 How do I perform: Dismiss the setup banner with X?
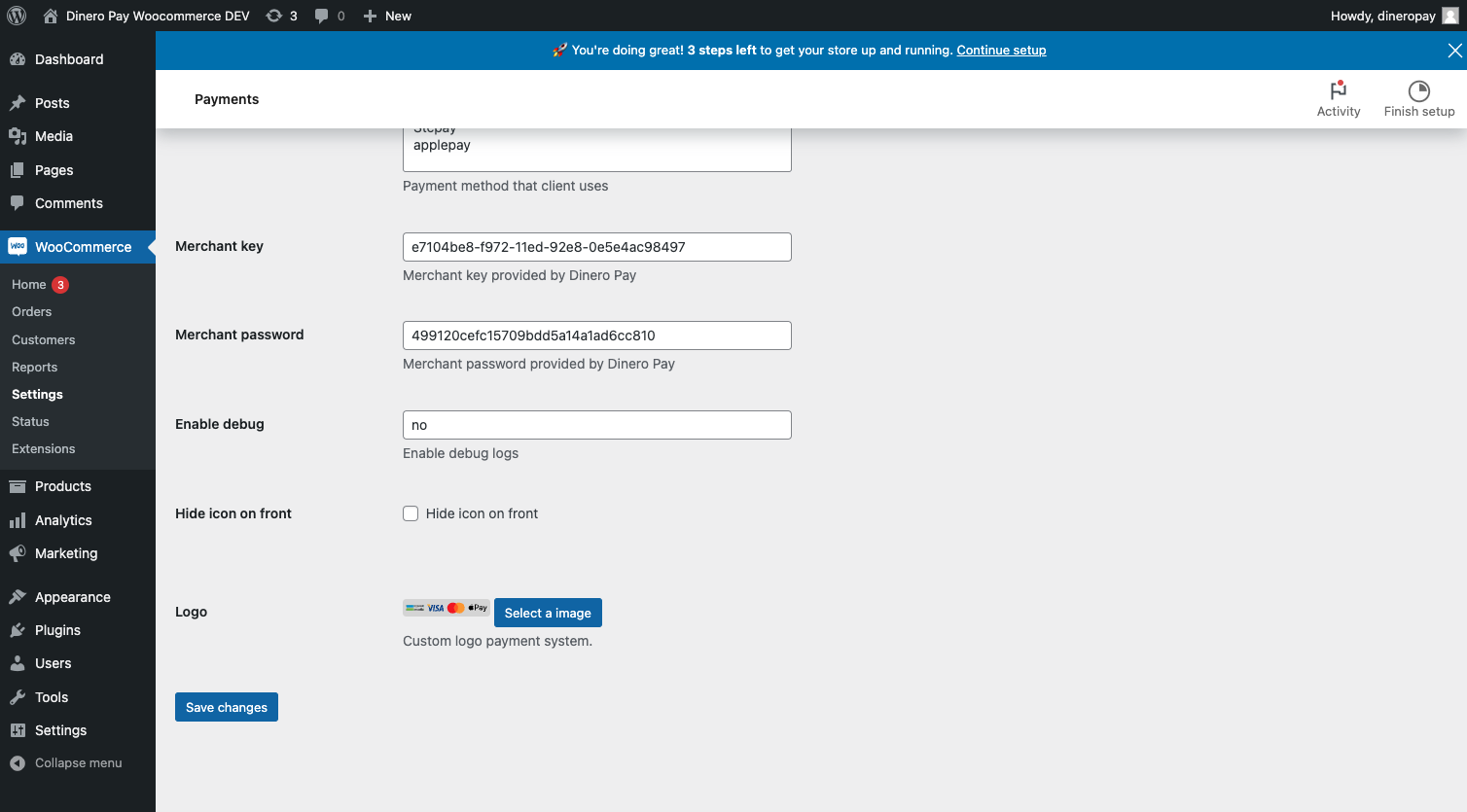(x=1454, y=51)
